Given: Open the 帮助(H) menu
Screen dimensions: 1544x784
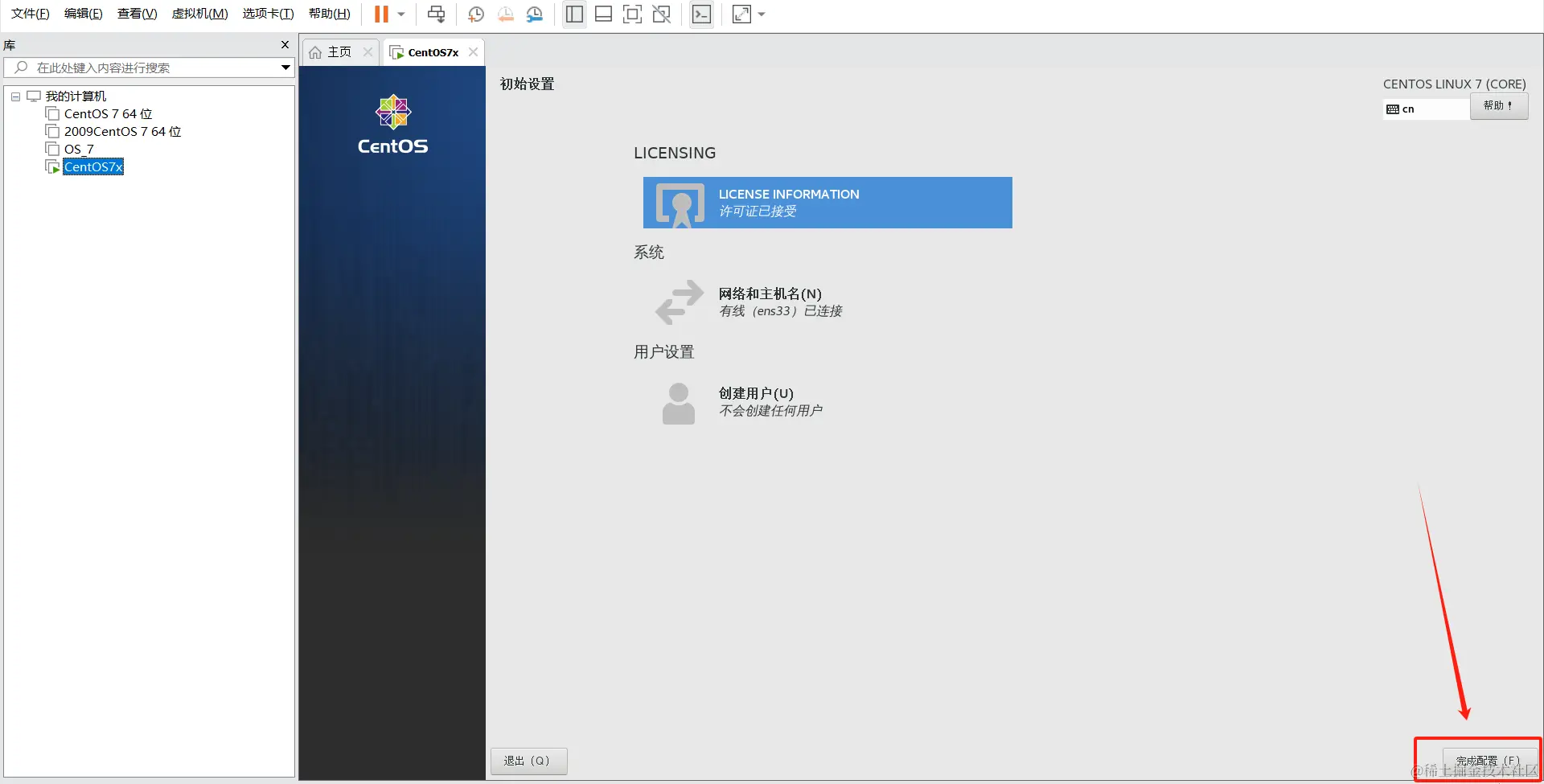Looking at the screenshot, I should tap(330, 14).
